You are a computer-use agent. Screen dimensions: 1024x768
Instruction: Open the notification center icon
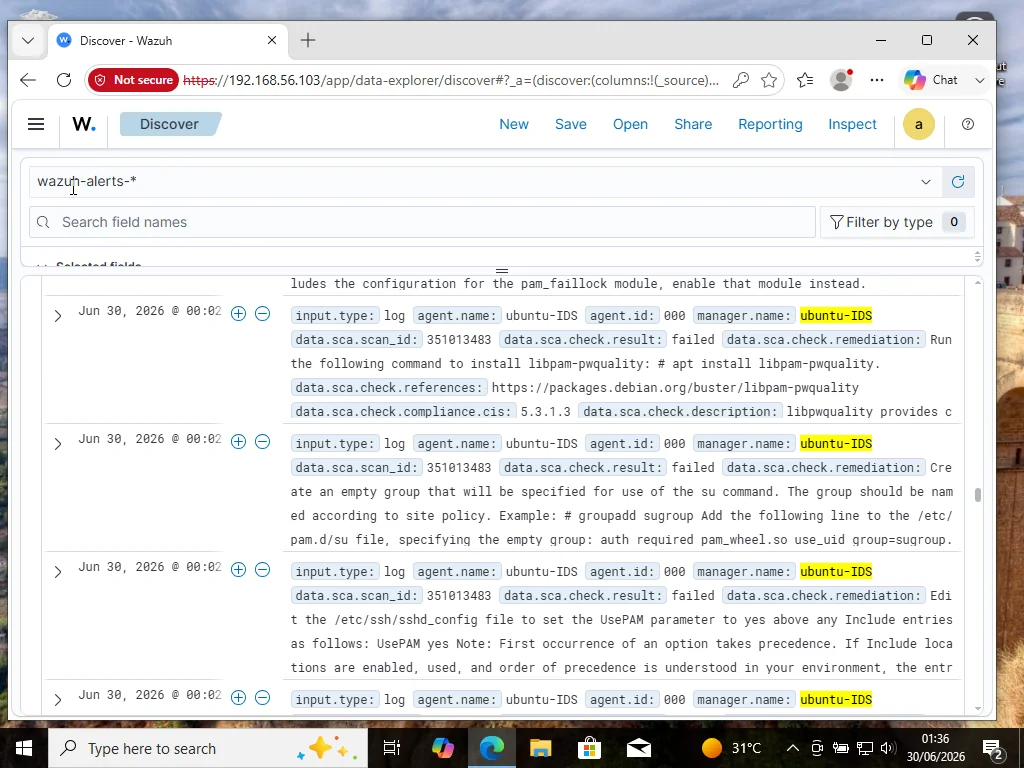point(993,748)
